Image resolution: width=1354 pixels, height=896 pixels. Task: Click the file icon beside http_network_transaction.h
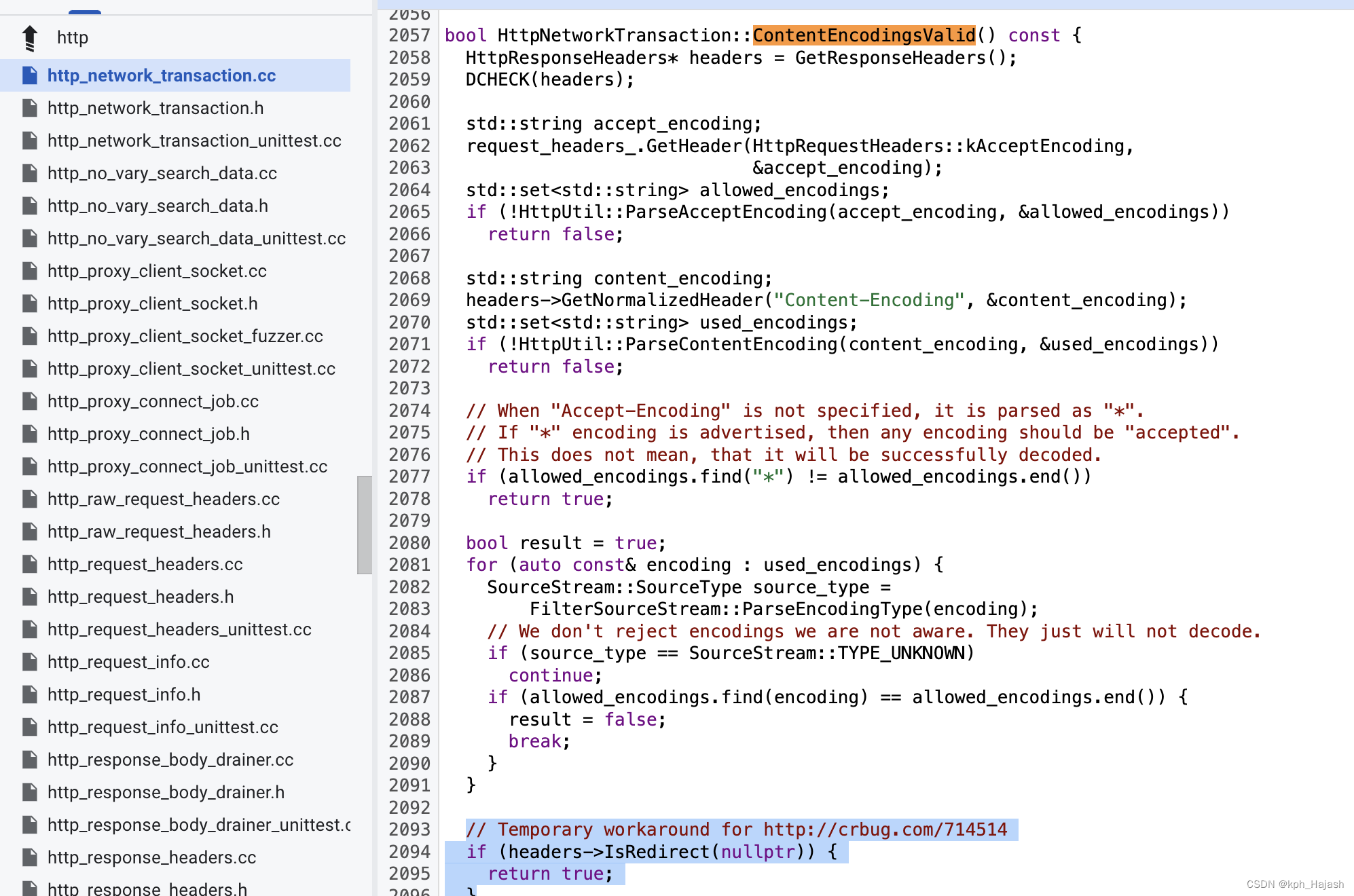[x=30, y=108]
